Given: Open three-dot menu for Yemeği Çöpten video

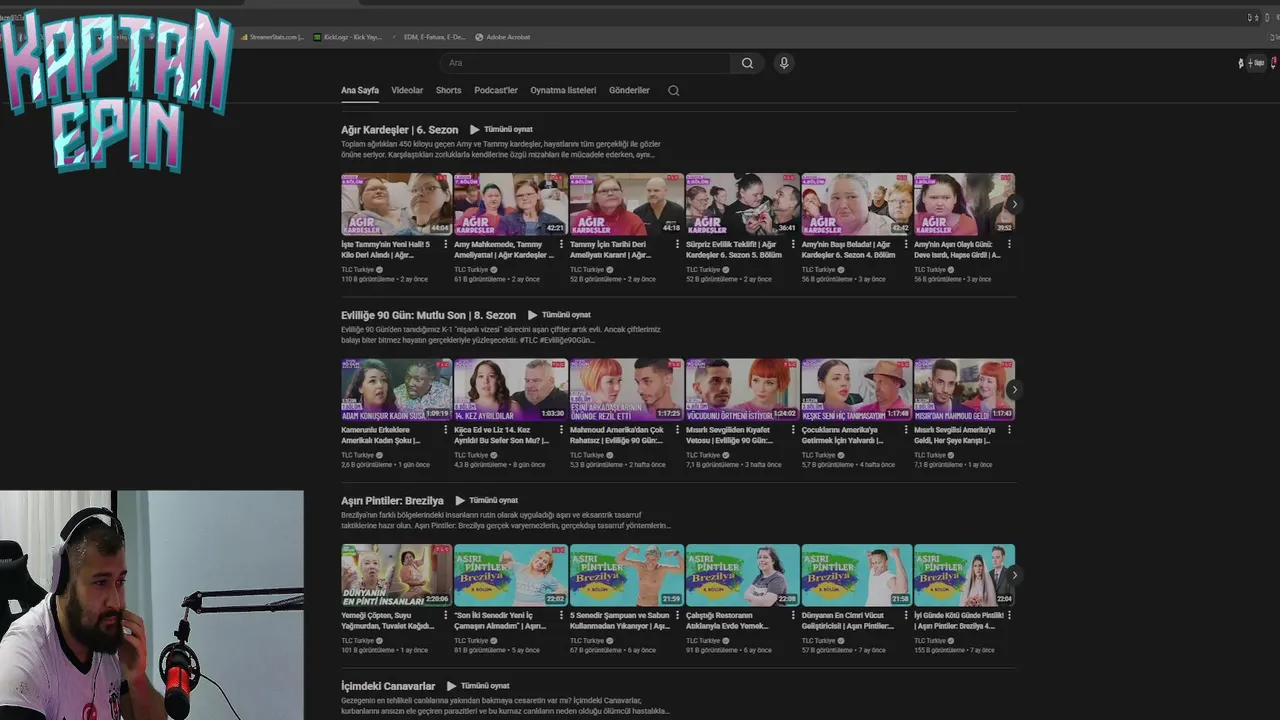Looking at the screenshot, I should (446, 615).
